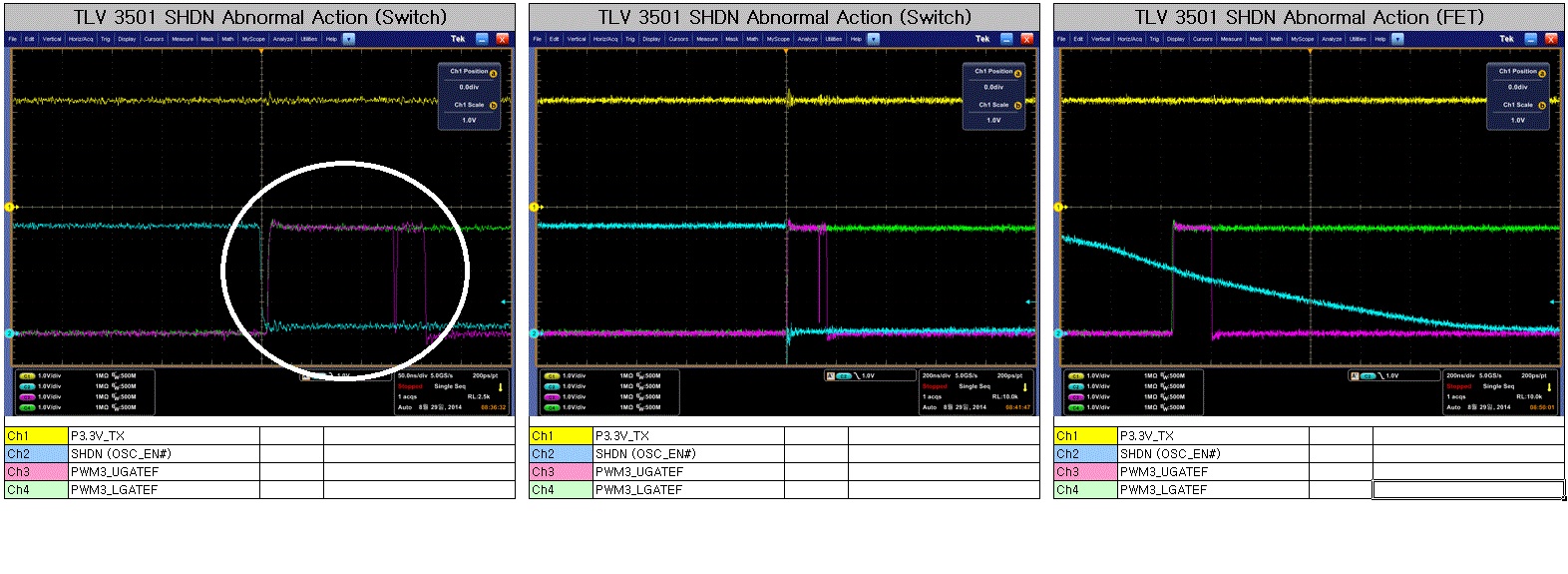
Task: Open Help menu in right scope window
Action: [x=1380, y=39]
